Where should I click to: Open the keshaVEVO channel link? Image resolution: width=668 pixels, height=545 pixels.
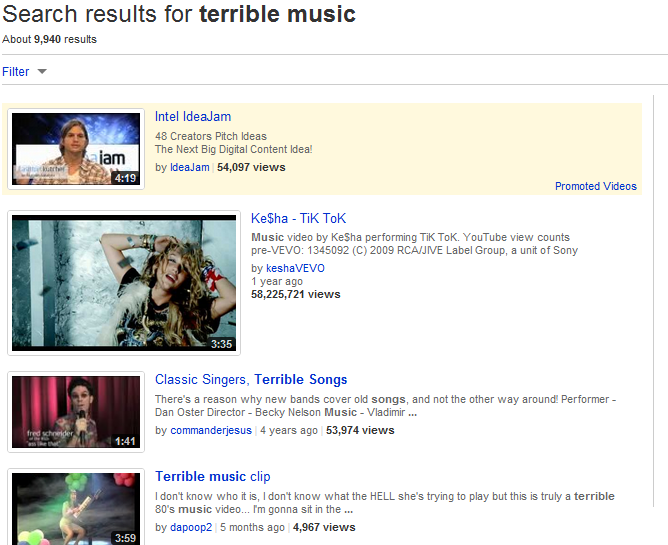295,268
